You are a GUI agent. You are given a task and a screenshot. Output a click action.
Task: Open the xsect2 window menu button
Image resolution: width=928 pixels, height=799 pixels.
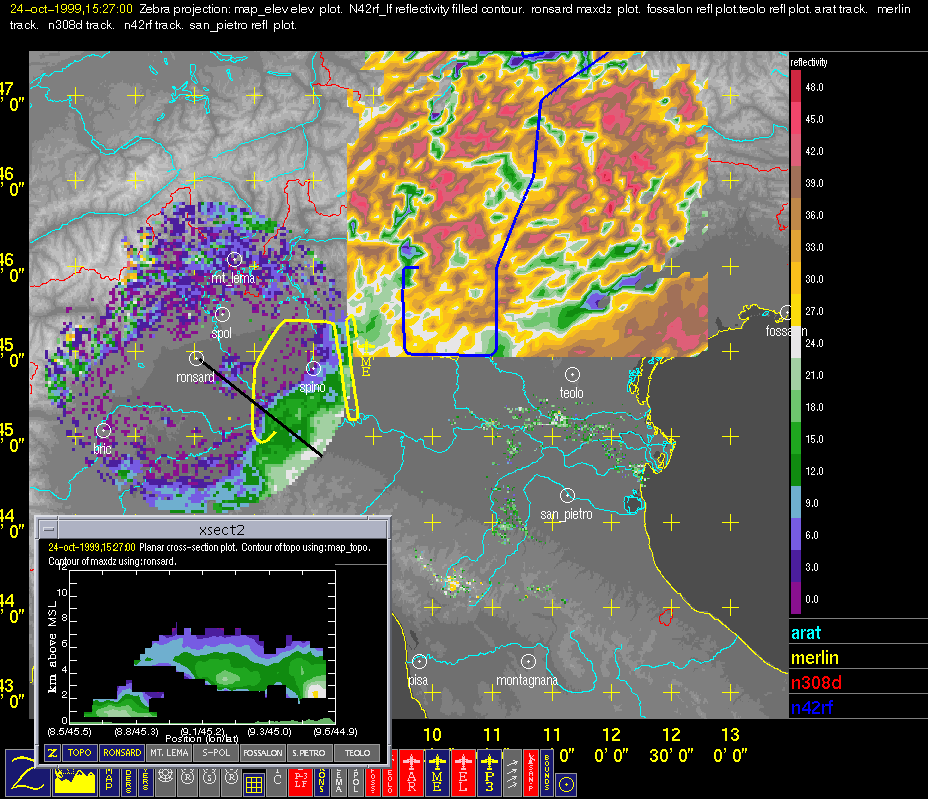(x=48, y=527)
